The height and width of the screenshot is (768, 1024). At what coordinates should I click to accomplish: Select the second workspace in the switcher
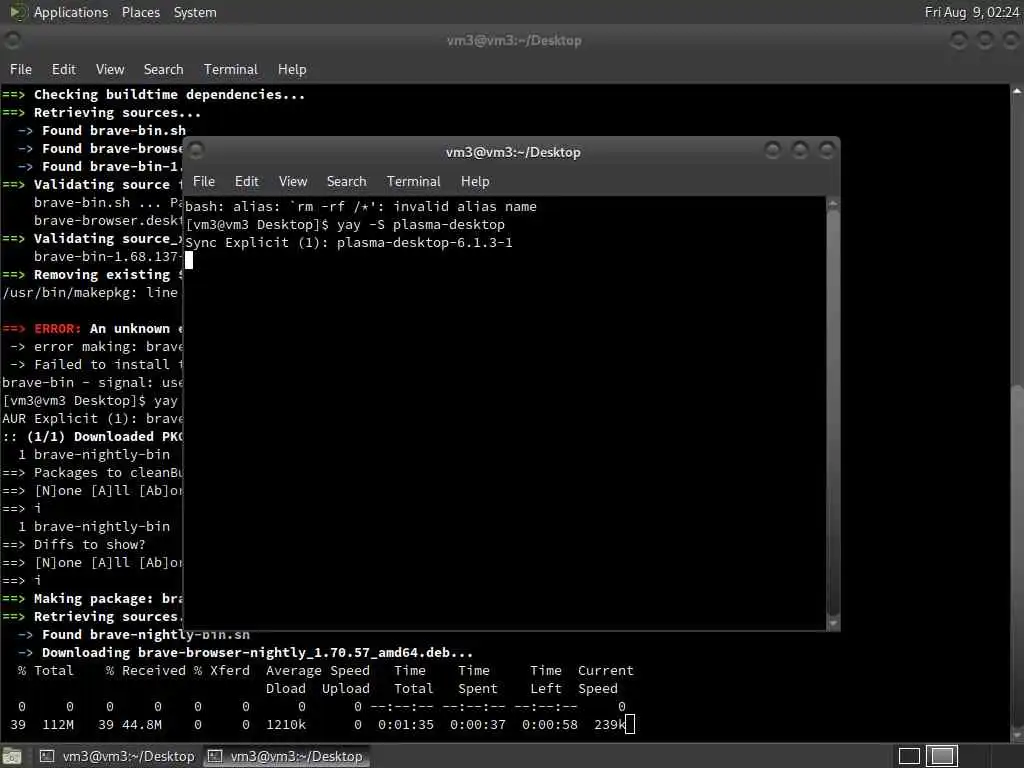[942, 756]
